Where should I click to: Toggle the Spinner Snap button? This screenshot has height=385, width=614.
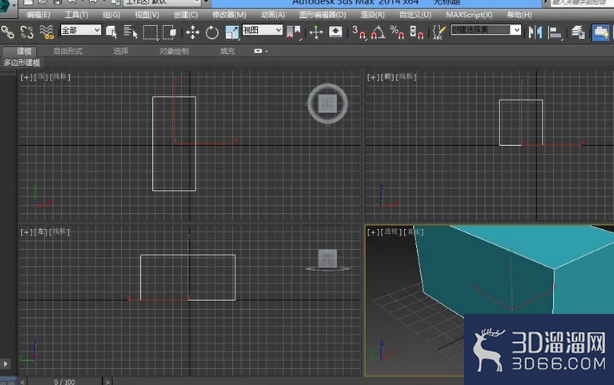[x=417, y=32]
